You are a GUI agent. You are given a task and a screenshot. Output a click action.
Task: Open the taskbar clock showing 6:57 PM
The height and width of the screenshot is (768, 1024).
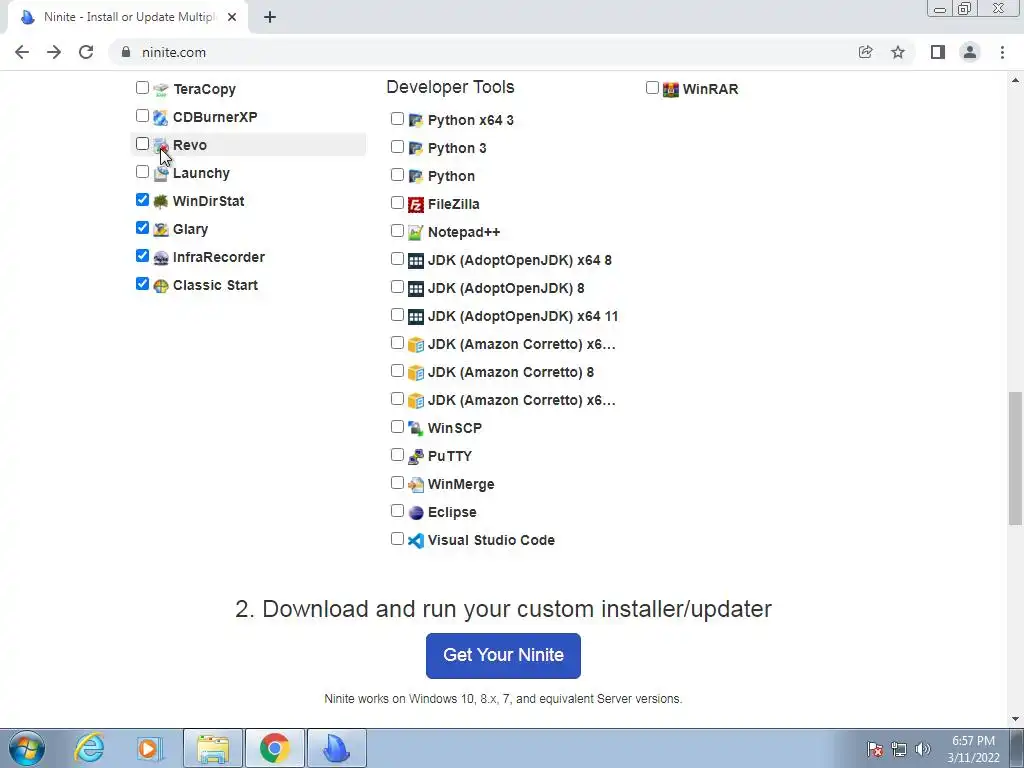tap(973, 749)
